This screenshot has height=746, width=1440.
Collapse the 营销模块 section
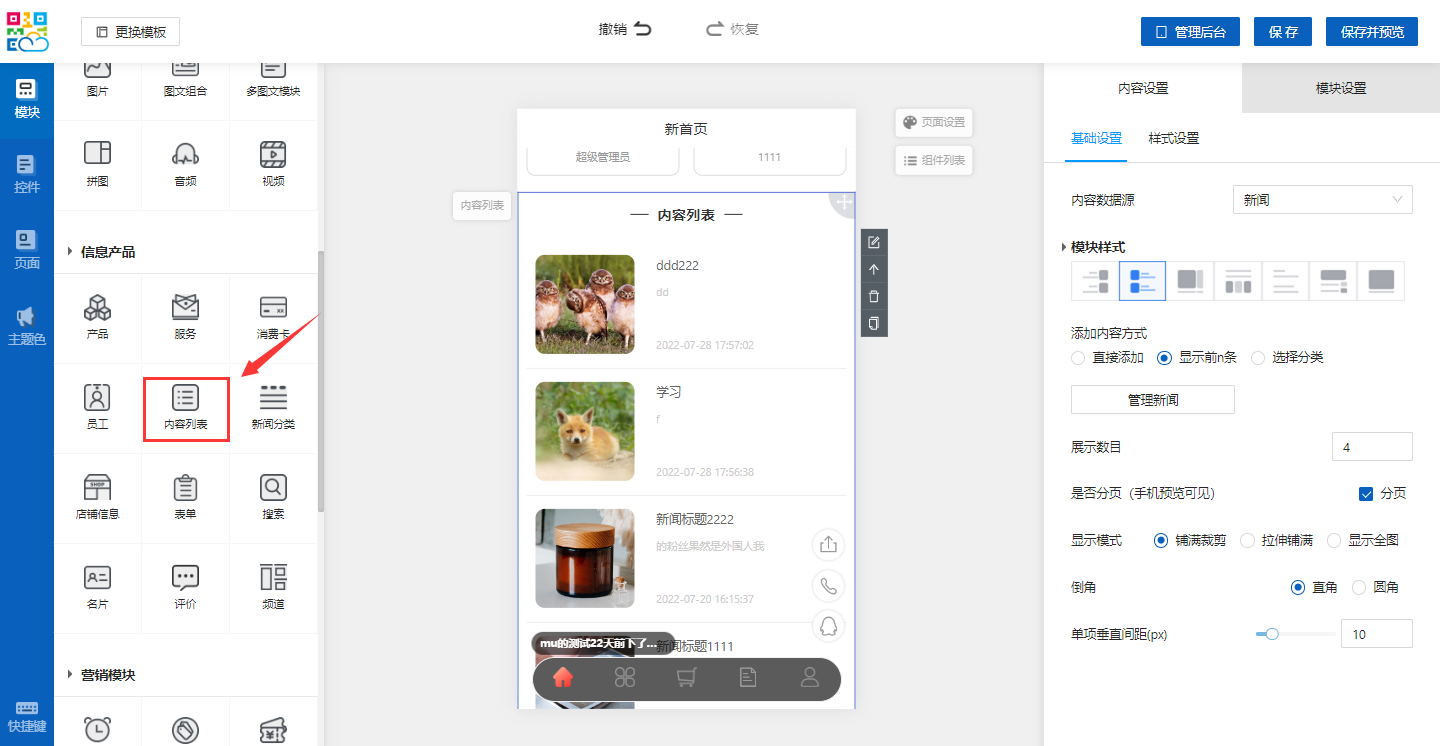click(70, 675)
